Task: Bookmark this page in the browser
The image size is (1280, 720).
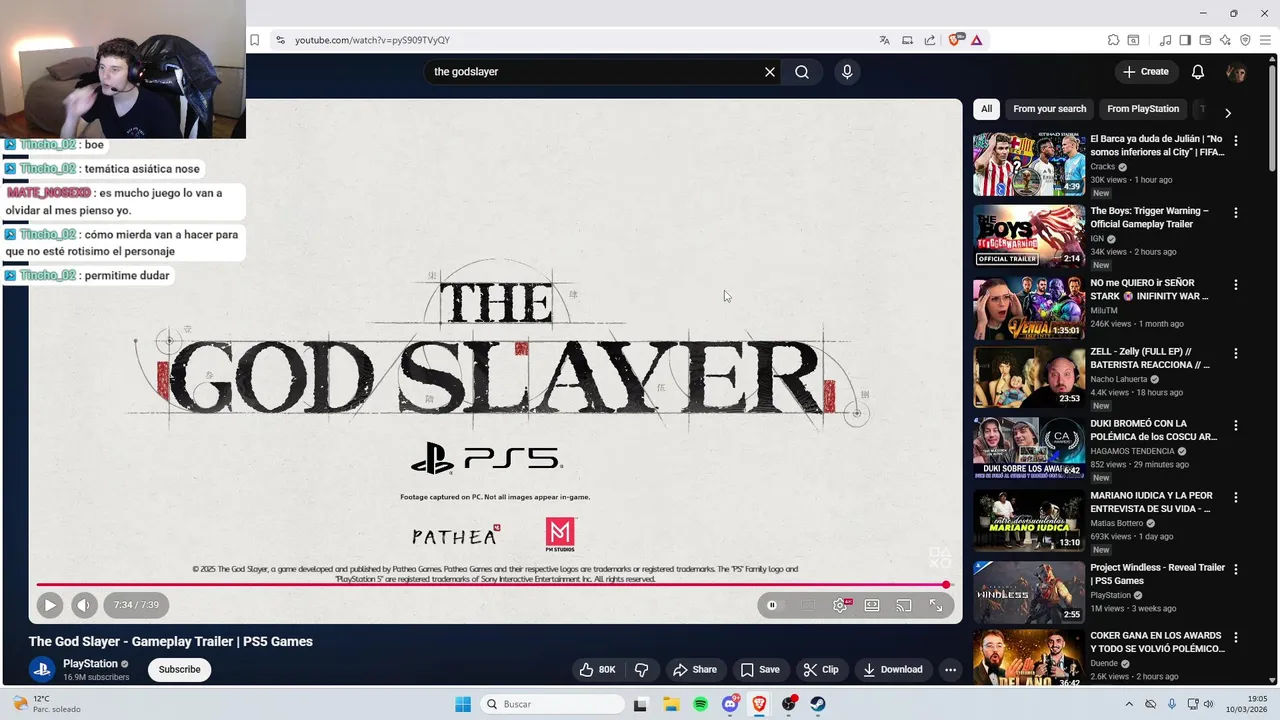Action: 255,40
